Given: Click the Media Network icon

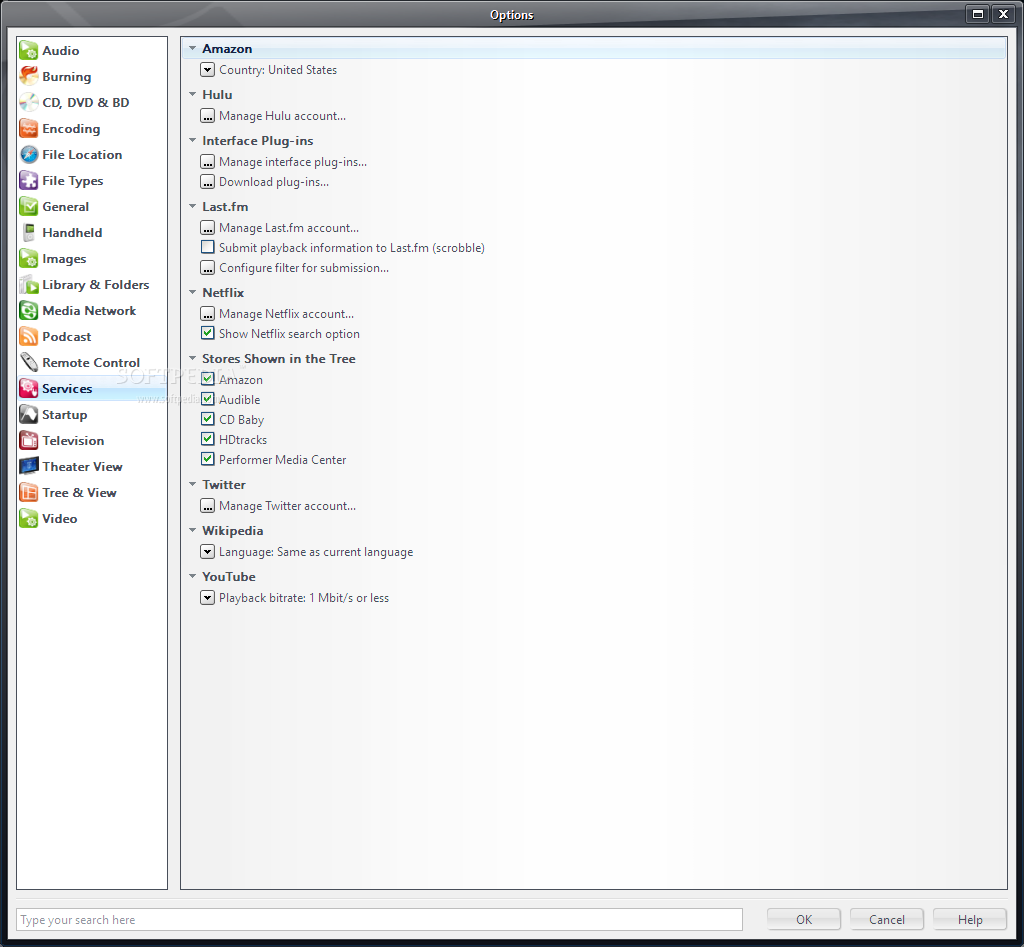Looking at the screenshot, I should coord(29,311).
